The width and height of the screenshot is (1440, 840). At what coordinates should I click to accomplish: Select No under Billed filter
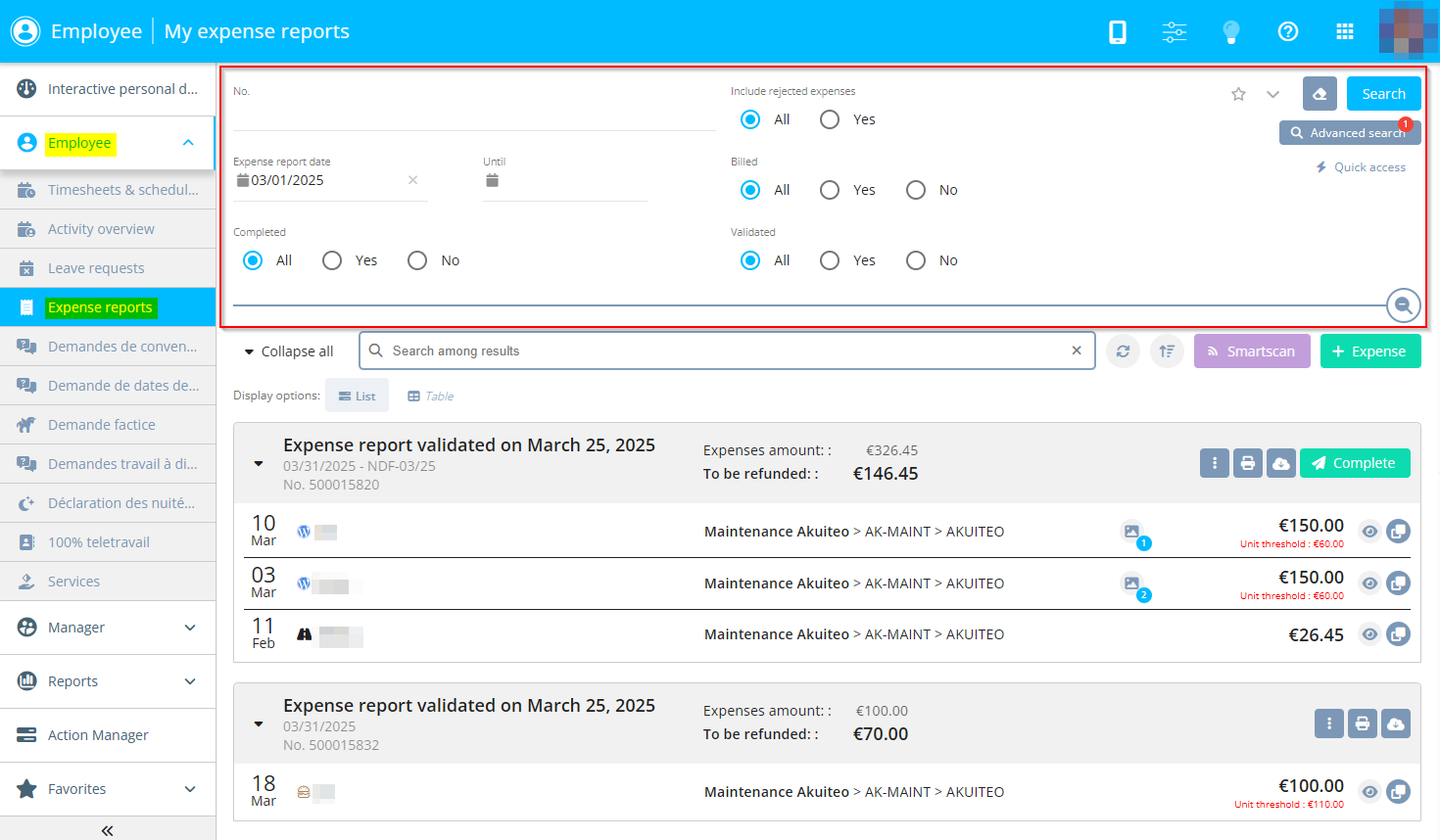[916, 190]
